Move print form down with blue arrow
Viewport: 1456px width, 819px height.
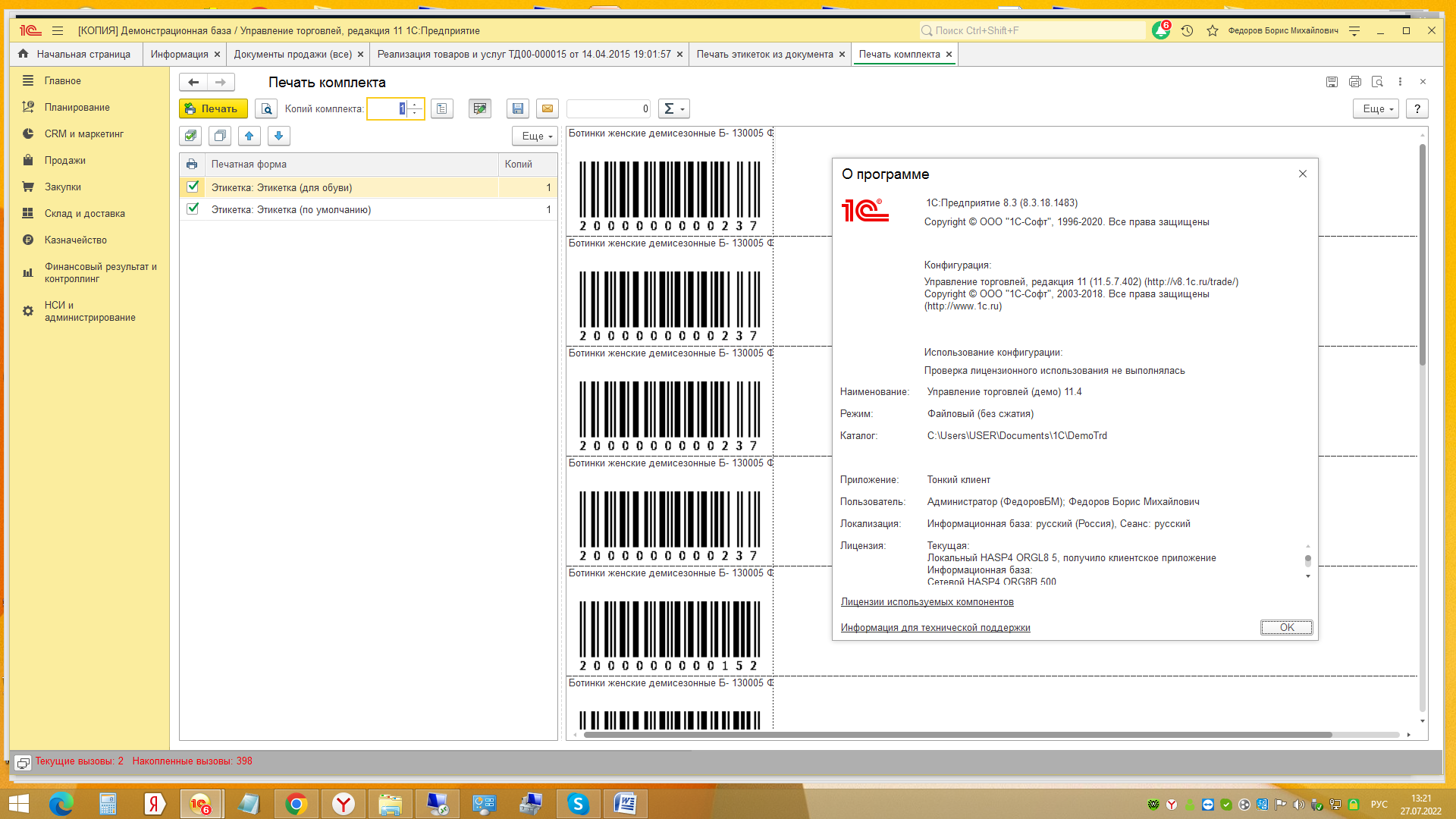tap(279, 136)
